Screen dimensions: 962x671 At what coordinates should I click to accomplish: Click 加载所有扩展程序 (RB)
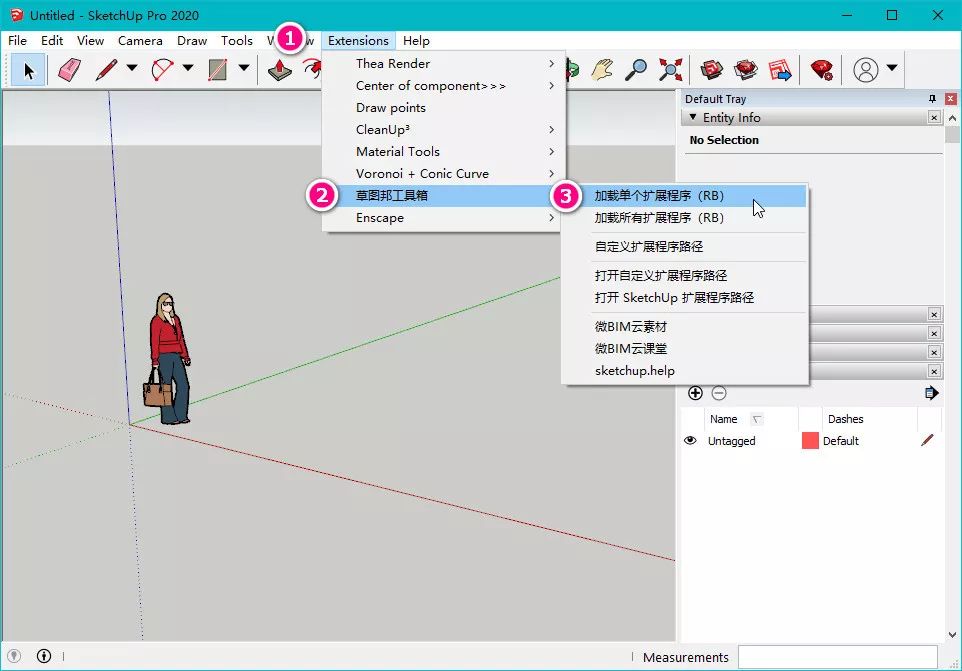click(685, 218)
